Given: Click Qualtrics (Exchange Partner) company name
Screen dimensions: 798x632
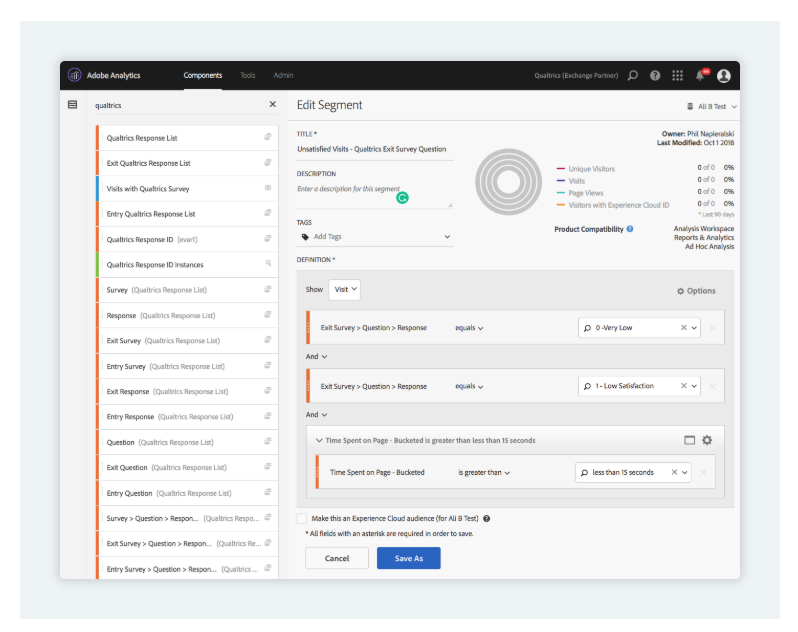Looking at the screenshot, I should [576, 75].
